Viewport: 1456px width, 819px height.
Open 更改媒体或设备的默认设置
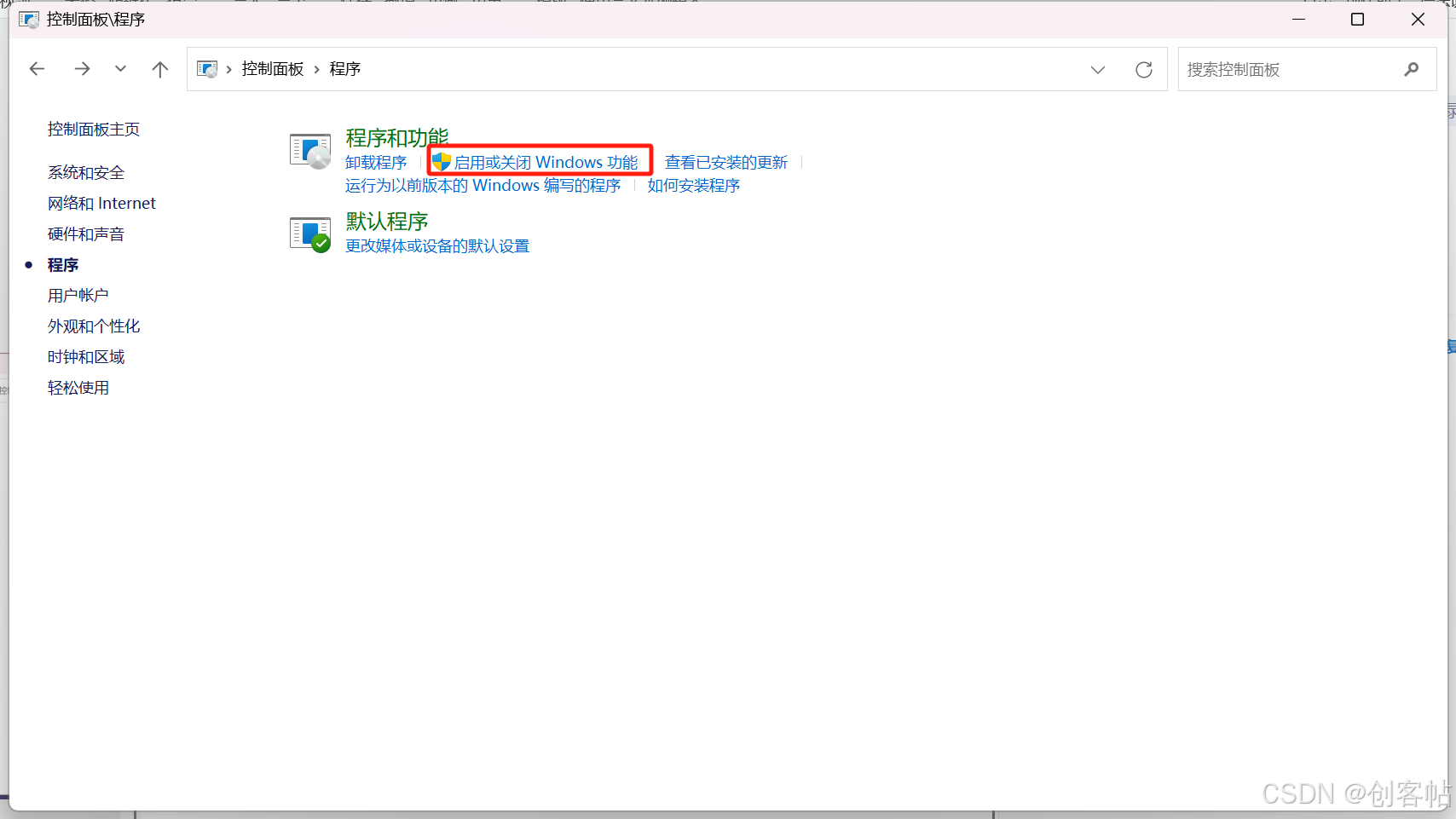[x=437, y=246]
